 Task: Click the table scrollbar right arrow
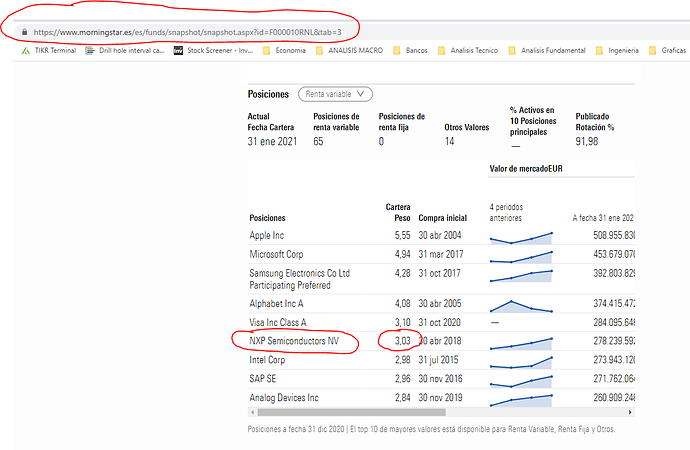[630, 412]
